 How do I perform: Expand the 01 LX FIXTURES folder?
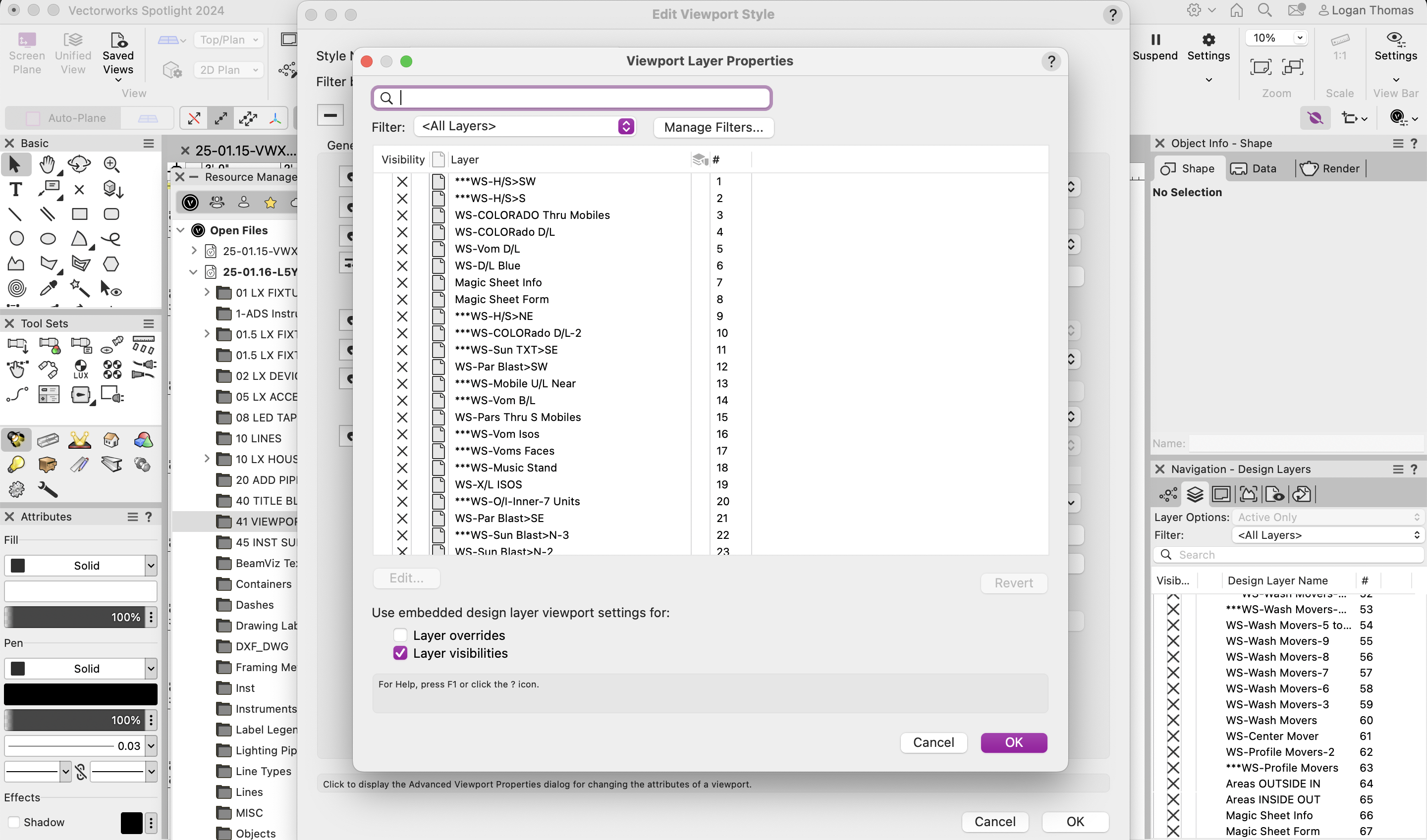pos(206,293)
